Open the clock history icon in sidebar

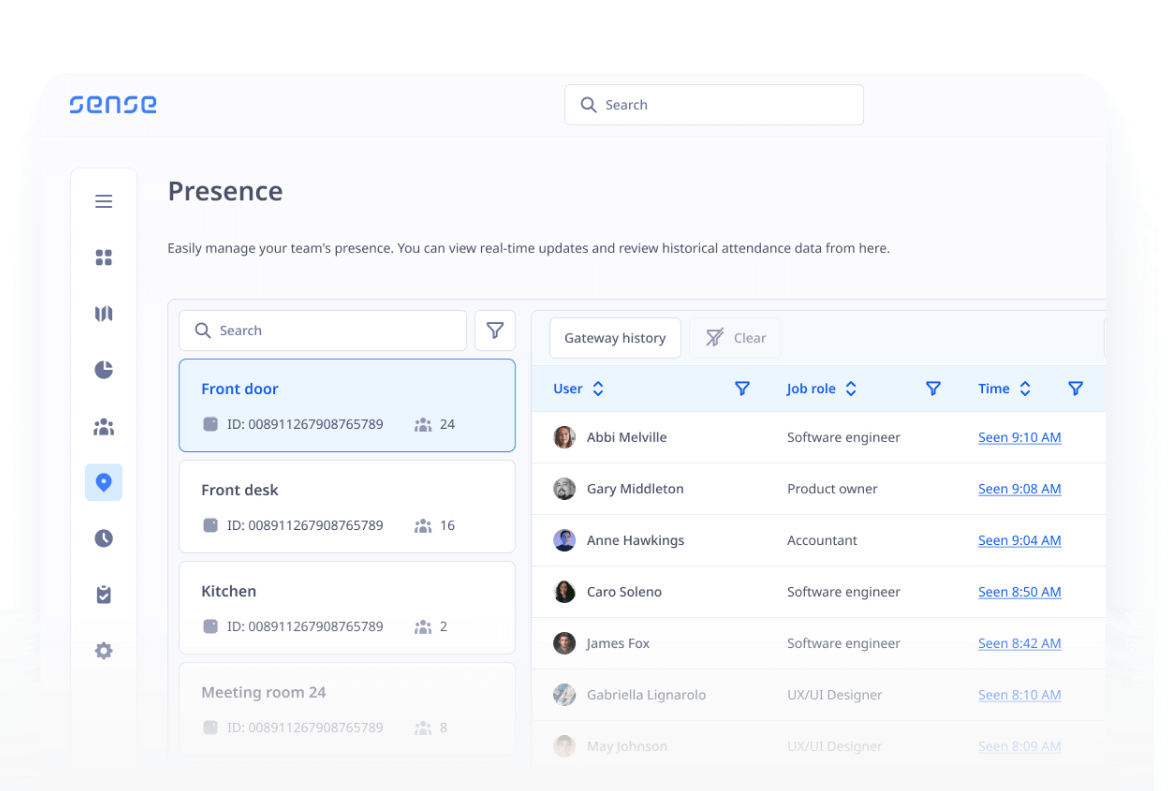point(103,539)
